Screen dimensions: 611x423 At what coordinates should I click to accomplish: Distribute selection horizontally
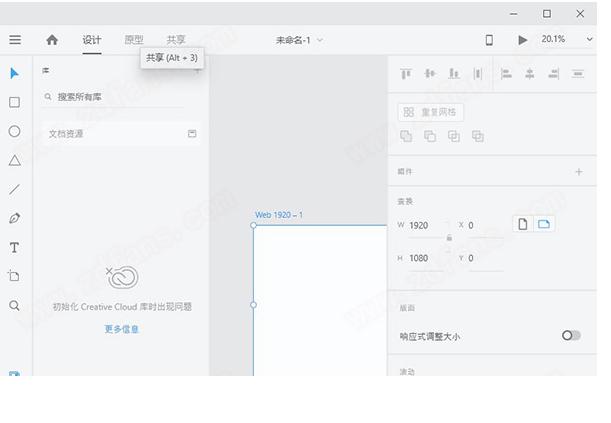pos(577,74)
